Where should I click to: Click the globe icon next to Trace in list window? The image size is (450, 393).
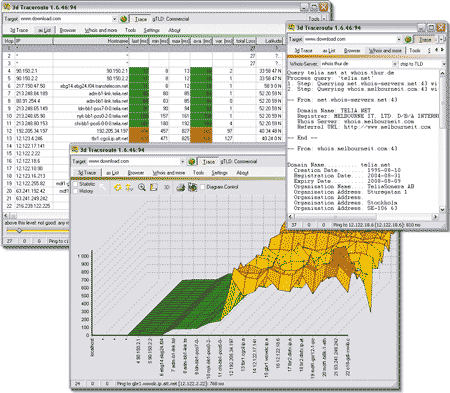pos(123,19)
